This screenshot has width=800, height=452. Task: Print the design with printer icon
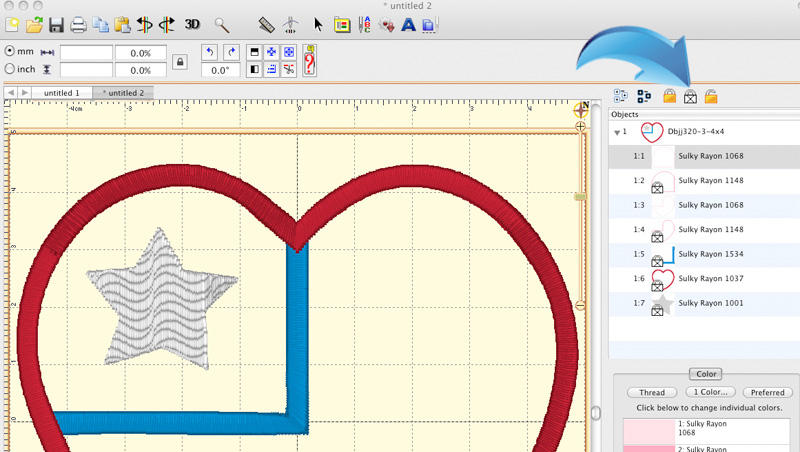[x=78, y=24]
